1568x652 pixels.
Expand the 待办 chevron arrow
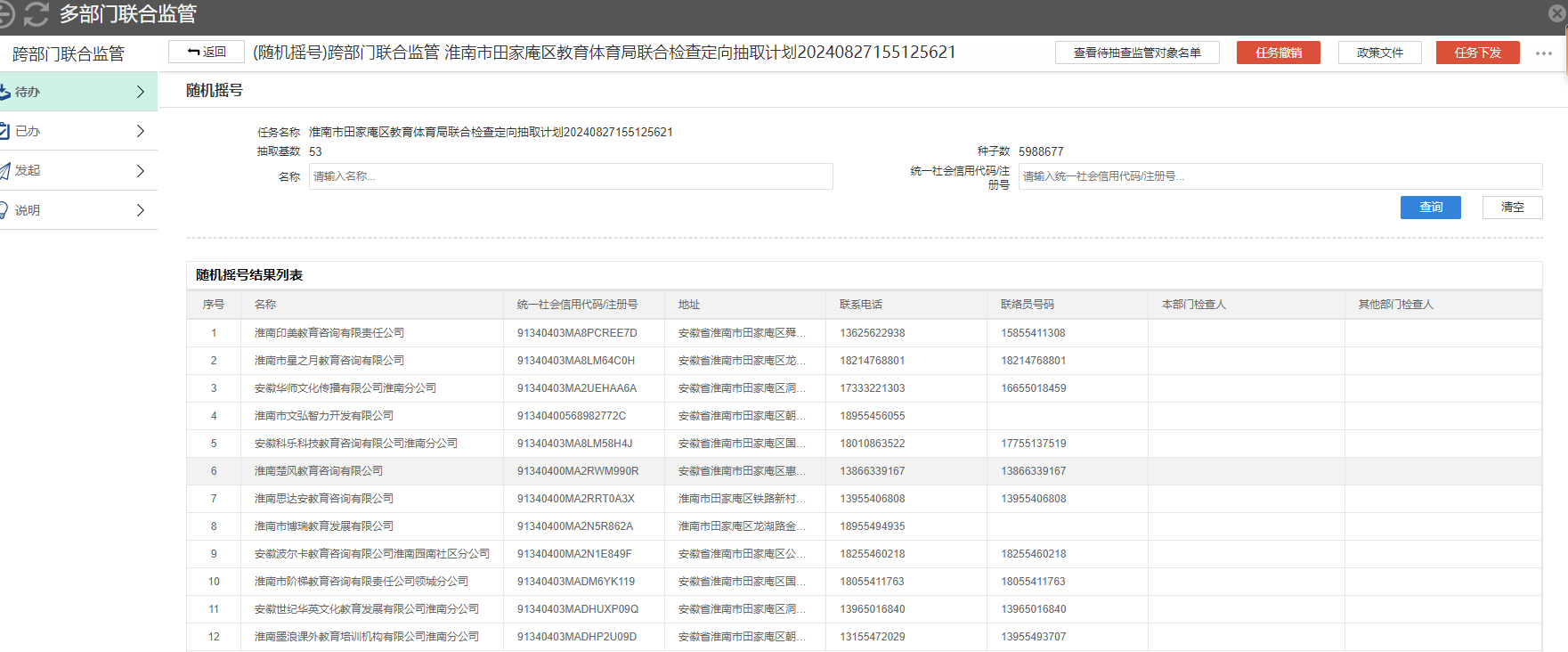point(141,92)
